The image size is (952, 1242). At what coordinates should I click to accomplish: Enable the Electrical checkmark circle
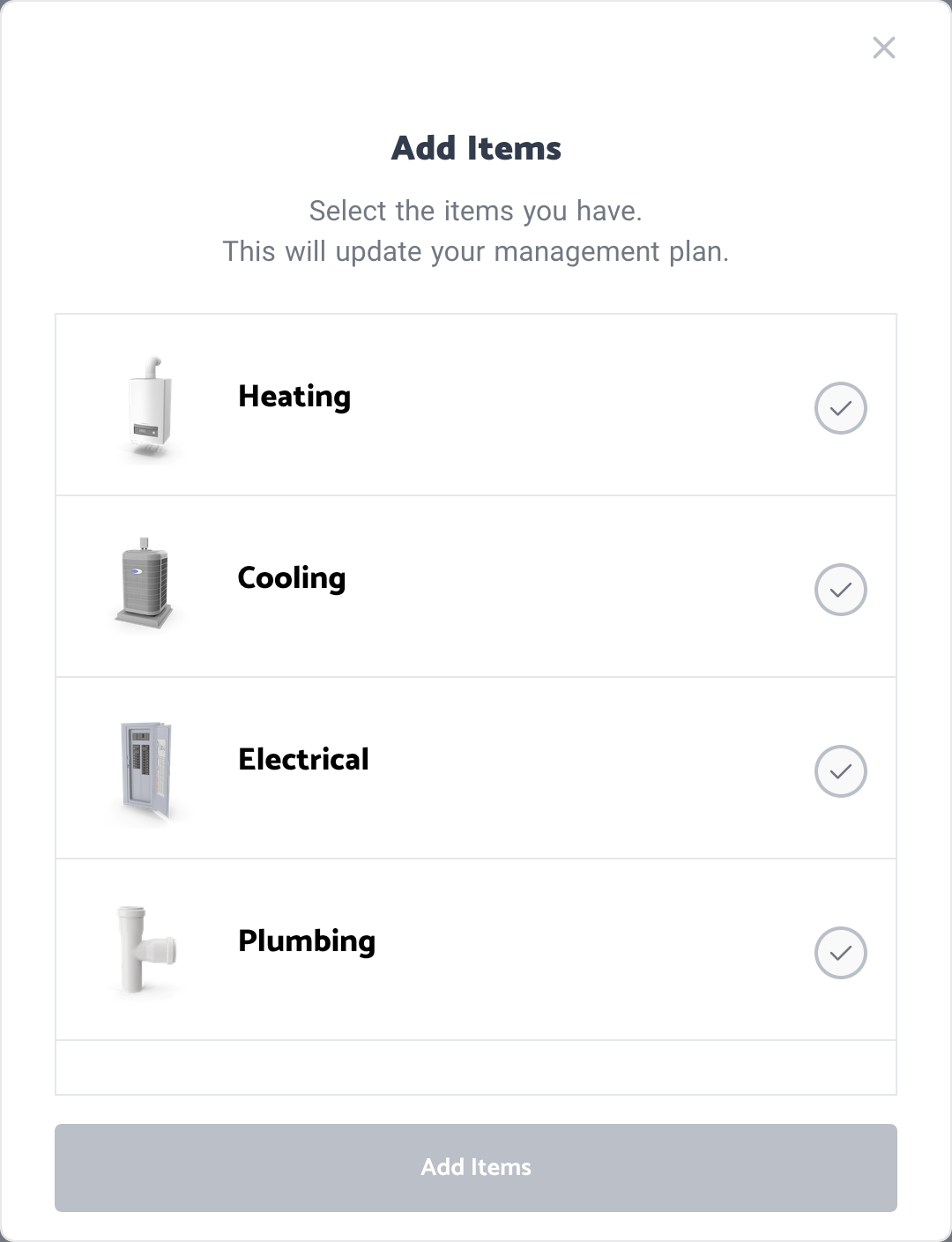(x=841, y=771)
